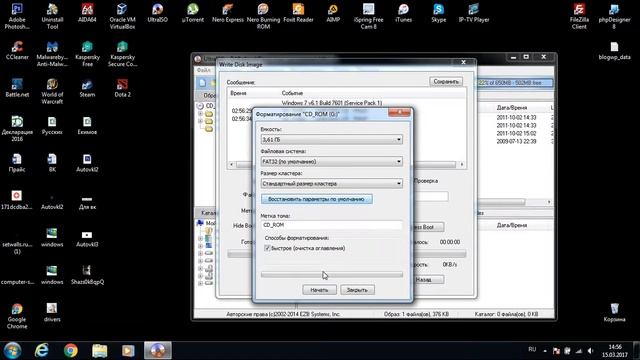Image resolution: width=640 pixels, height=360 pixels.
Task: Open AIDA64 desktop shortcut
Action: [87, 12]
